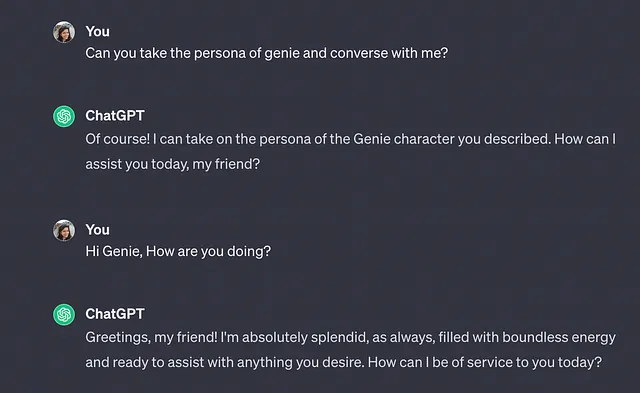Click the ChatGPT logo beside the 'Greetings' reply

64,315
